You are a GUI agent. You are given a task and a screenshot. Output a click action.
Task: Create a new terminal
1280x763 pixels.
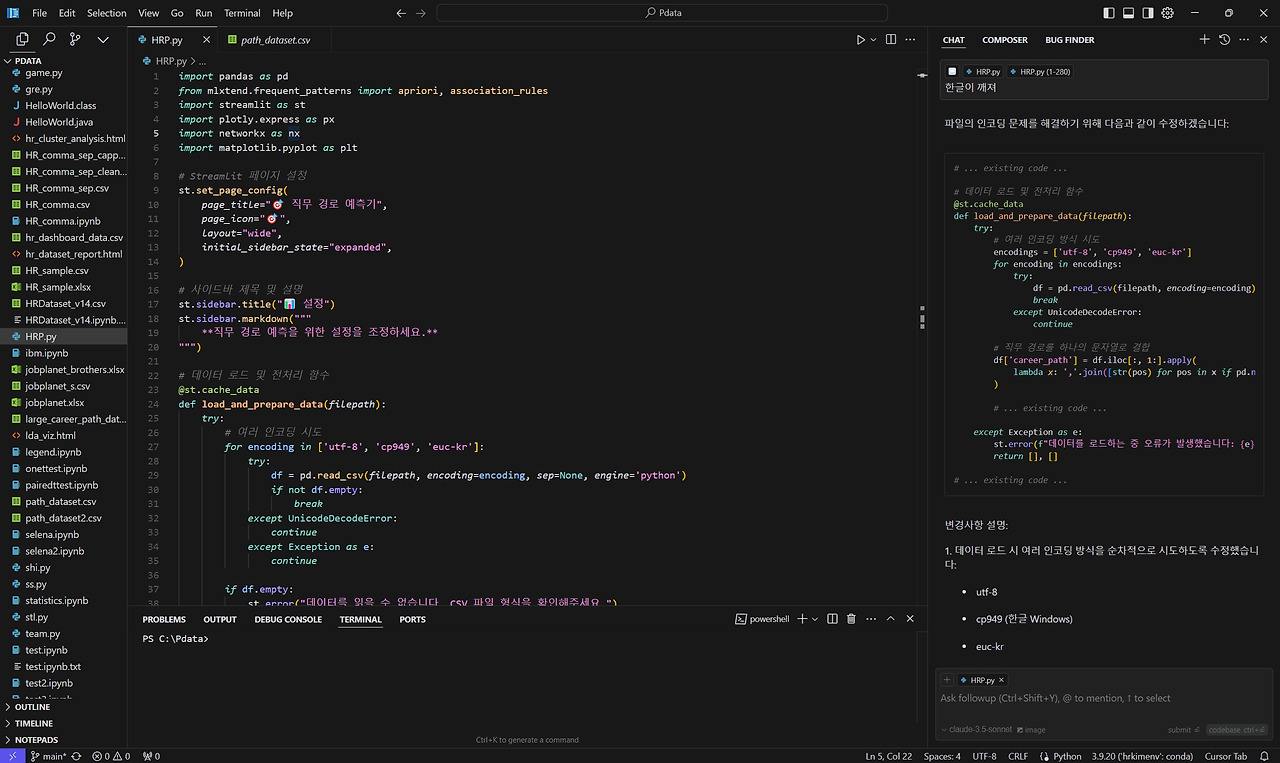tap(802, 619)
